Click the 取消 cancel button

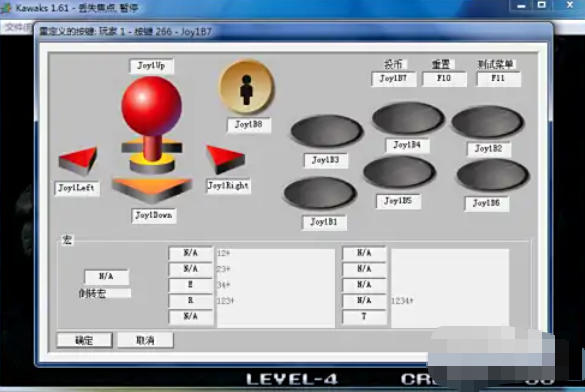[x=146, y=340]
